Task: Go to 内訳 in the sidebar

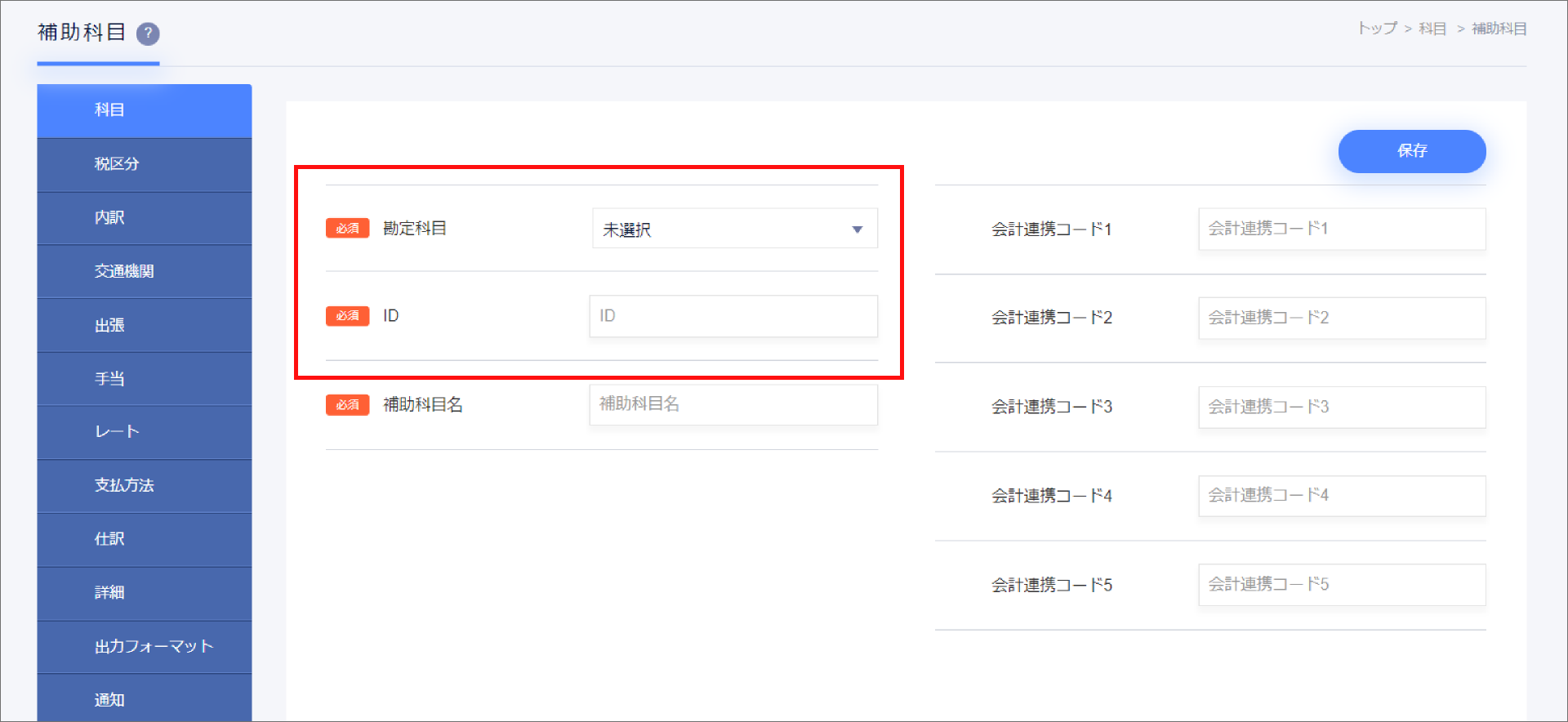Action: (x=145, y=218)
